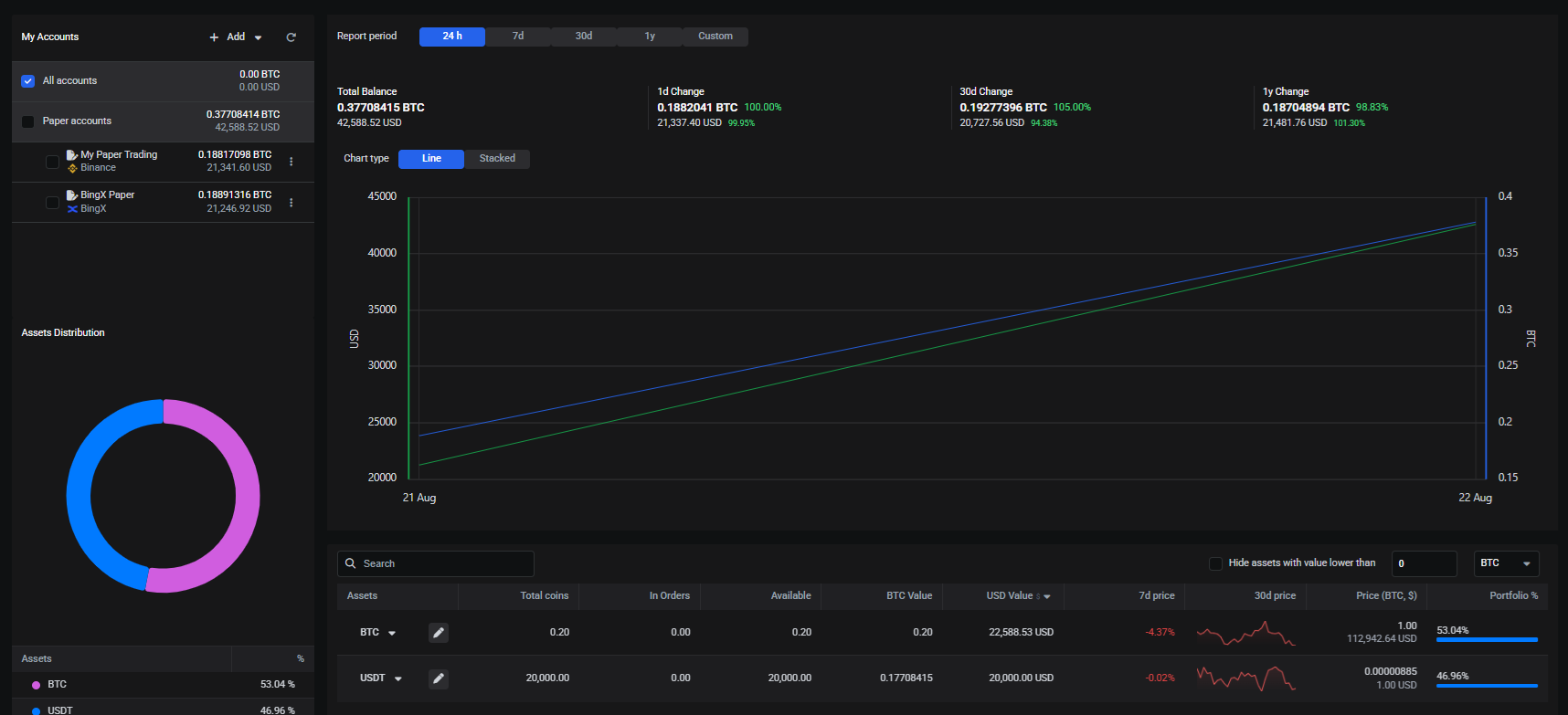The width and height of the screenshot is (1568, 715).
Task: Enable Hide assets with value lower than
Action: pos(1215,563)
